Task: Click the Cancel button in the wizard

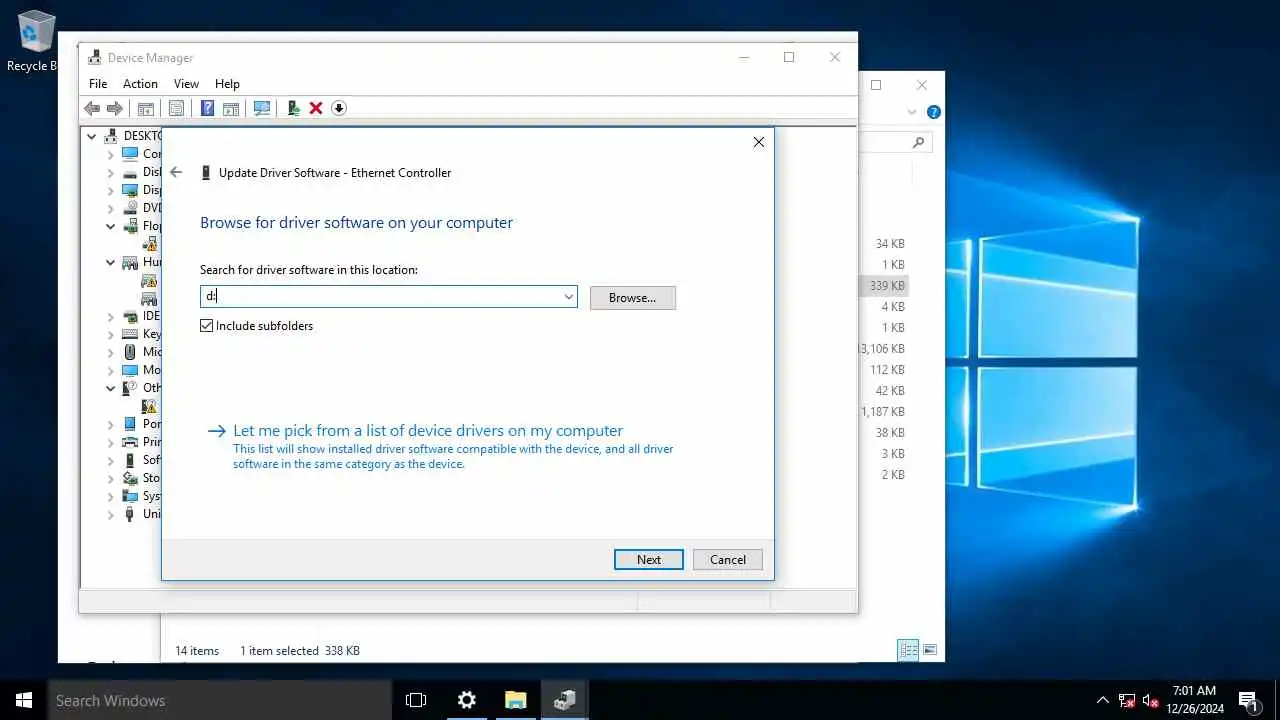Action: (728, 560)
